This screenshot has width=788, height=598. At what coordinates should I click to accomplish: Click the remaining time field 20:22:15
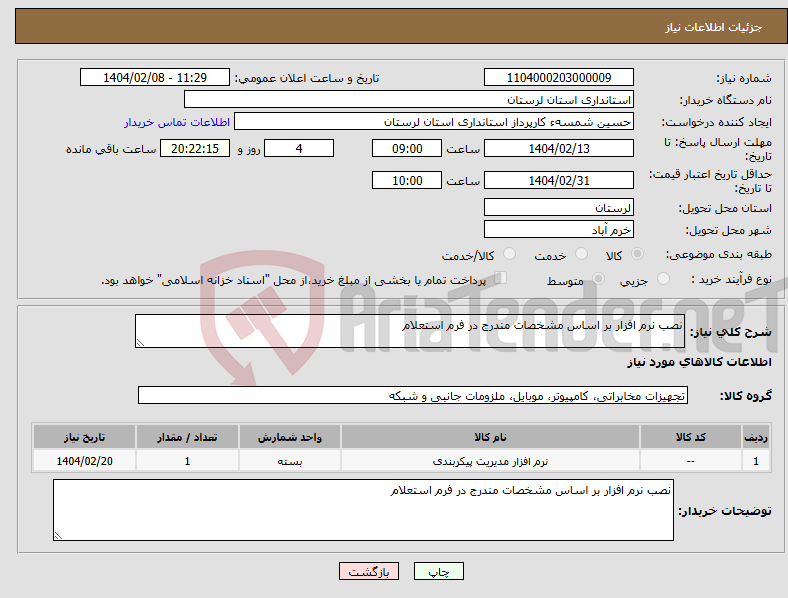click(x=195, y=148)
